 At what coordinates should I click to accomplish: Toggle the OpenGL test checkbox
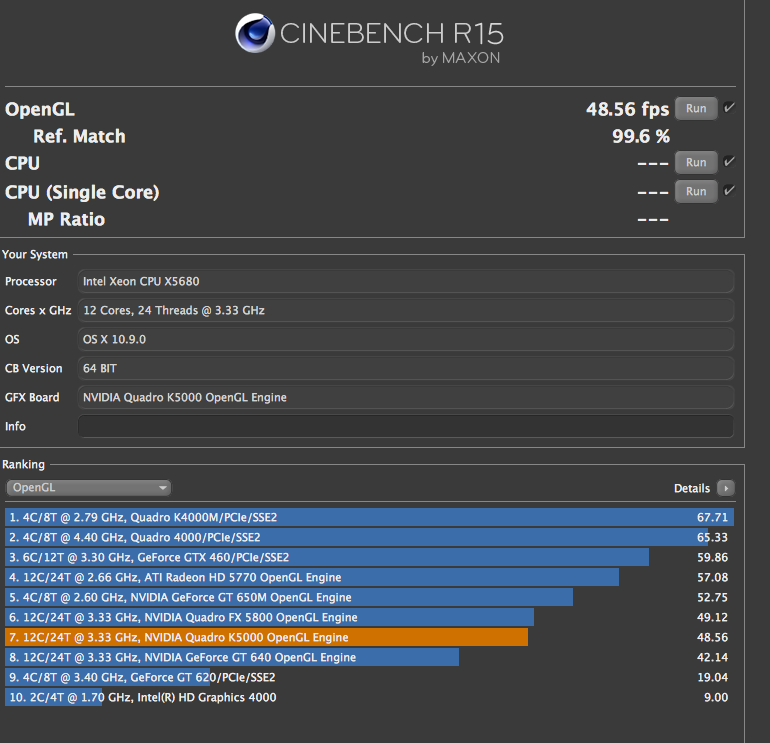pos(729,108)
